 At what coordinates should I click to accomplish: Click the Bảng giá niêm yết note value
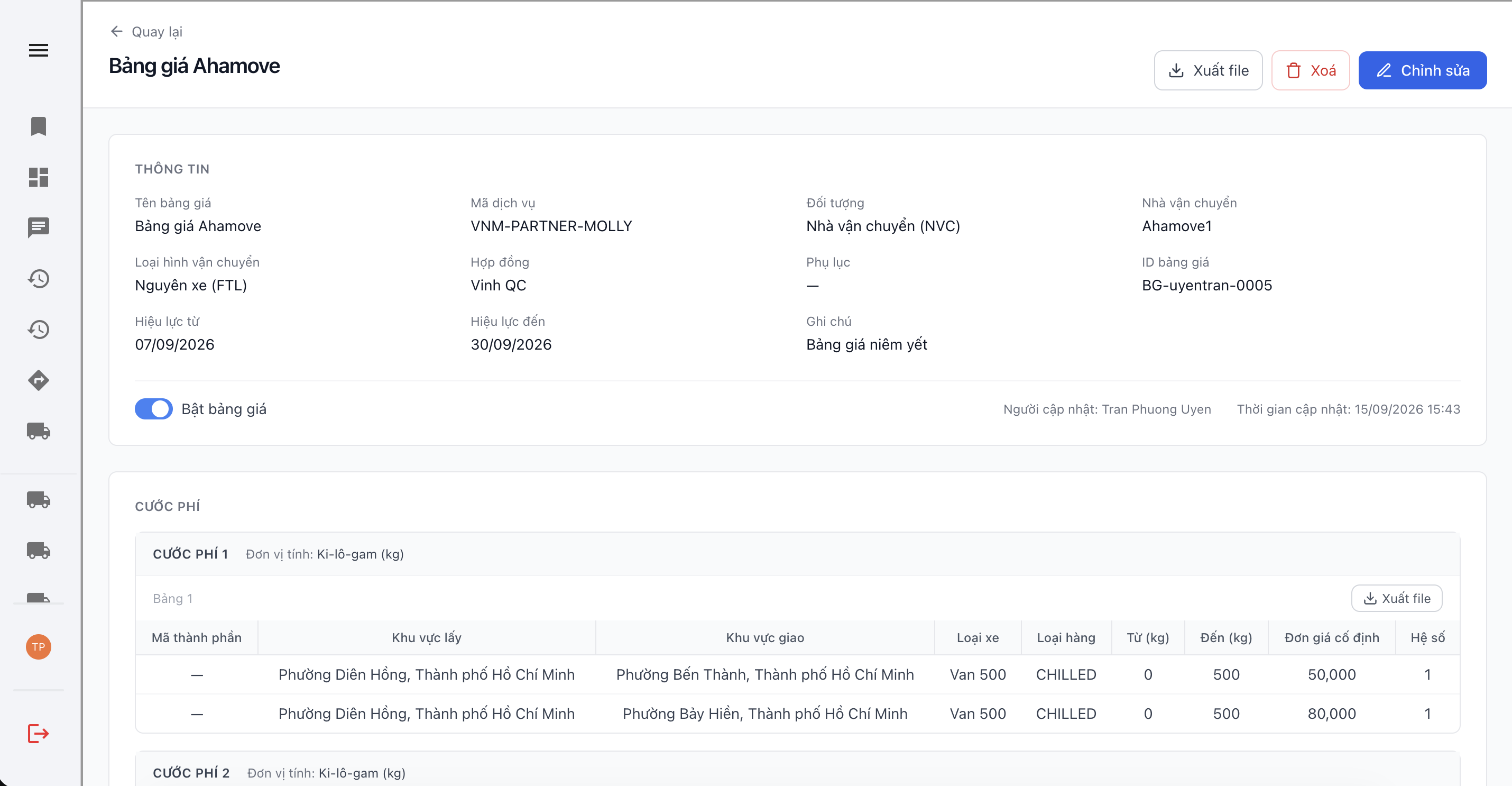(866, 345)
